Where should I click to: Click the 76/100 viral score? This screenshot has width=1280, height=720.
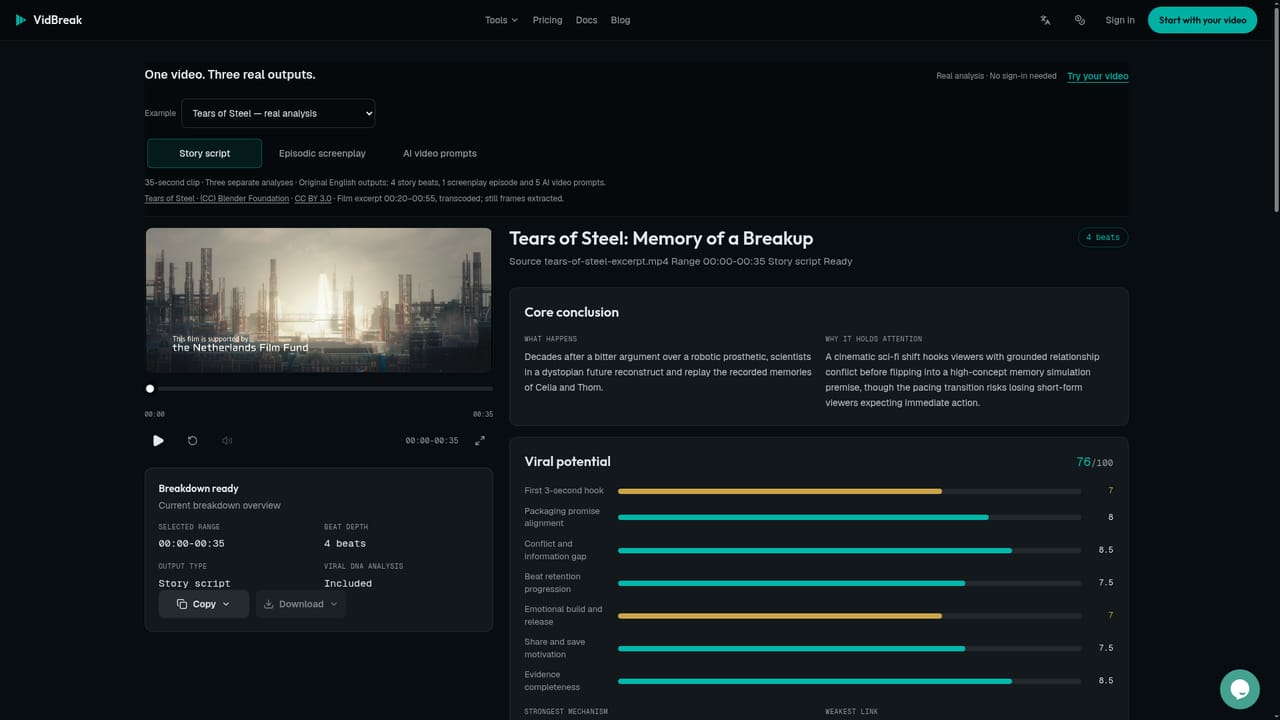[x=1094, y=462]
